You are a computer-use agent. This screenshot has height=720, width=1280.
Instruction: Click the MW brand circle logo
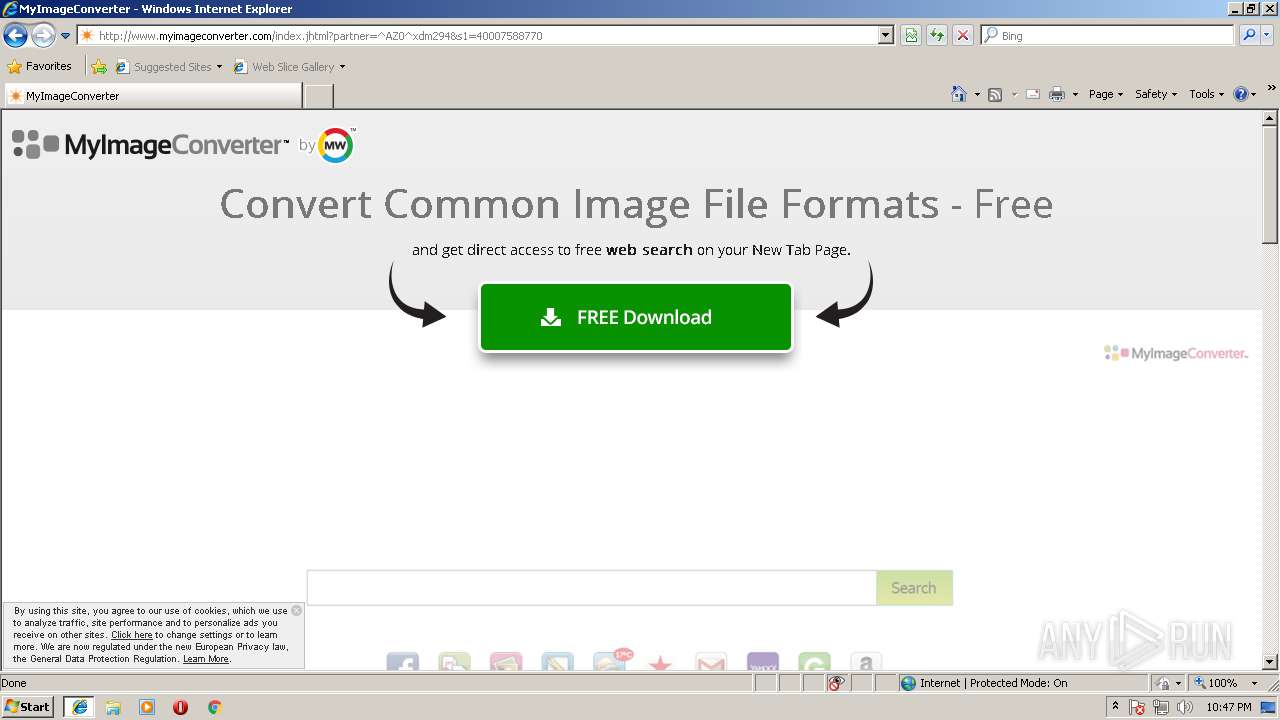click(336, 146)
